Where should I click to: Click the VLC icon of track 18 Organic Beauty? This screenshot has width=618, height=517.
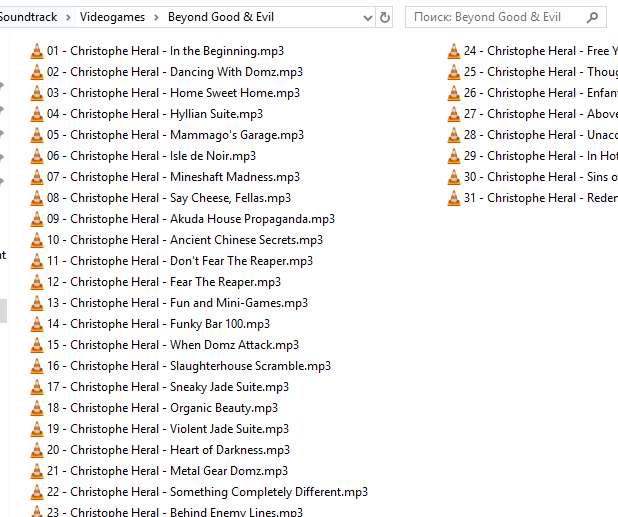[37, 408]
